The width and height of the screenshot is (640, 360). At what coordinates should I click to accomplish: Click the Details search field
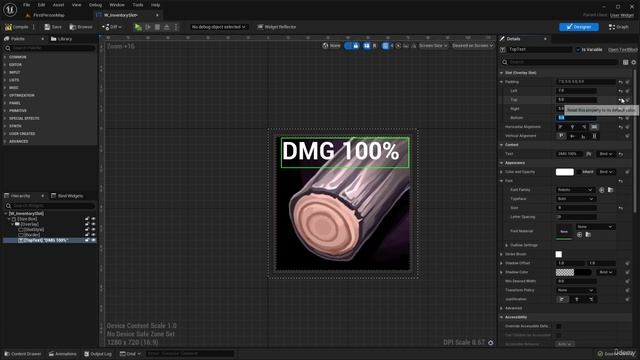(559, 62)
